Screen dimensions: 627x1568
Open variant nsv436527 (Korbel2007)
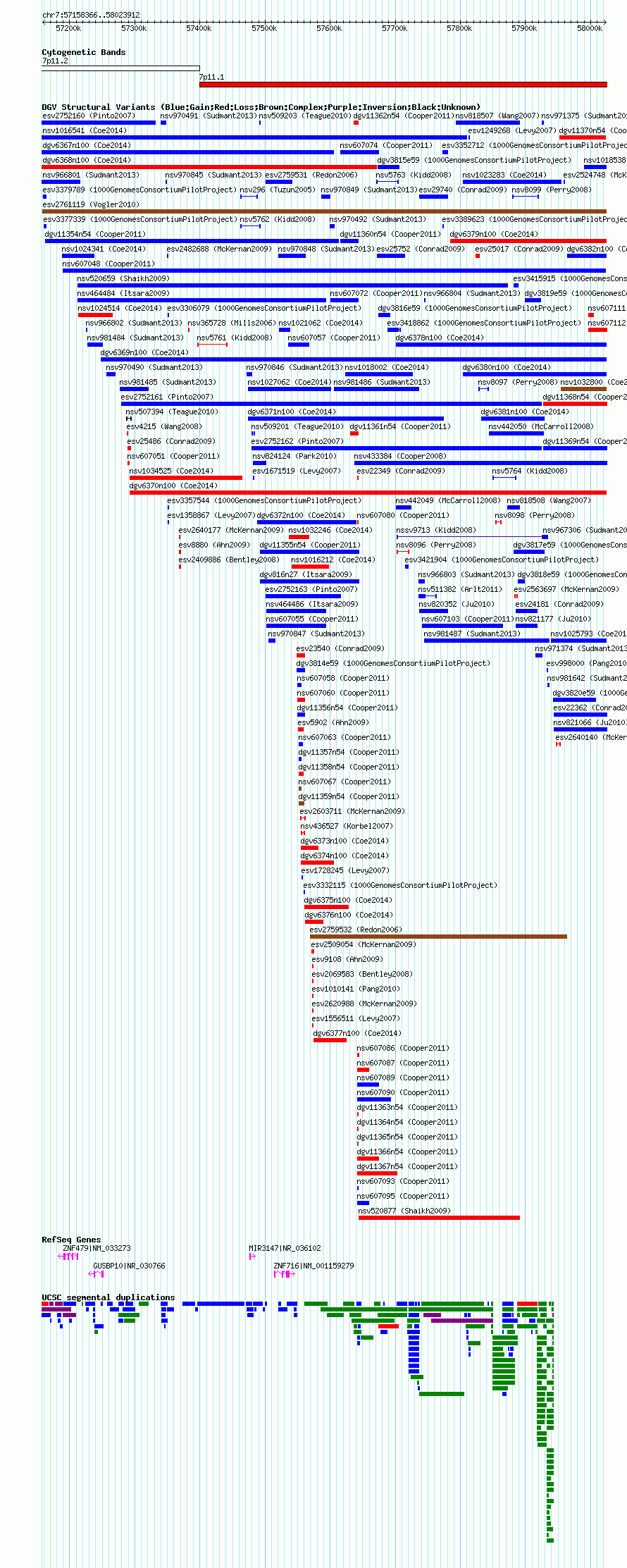click(x=347, y=826)
